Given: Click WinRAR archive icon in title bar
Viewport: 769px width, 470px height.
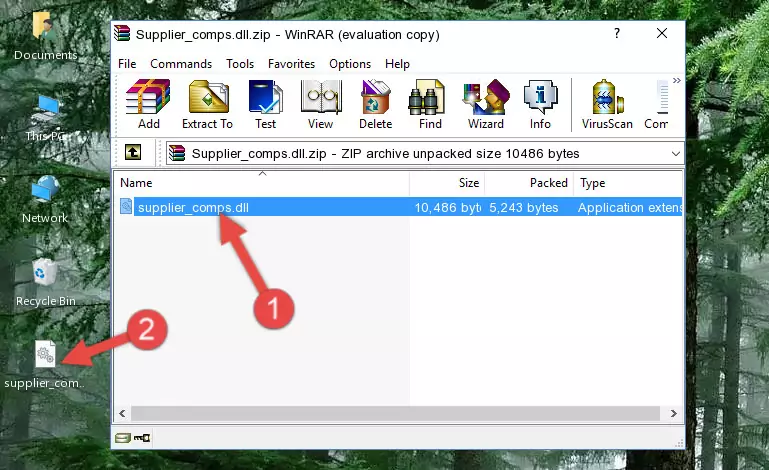Looking at the screenshot, I should tap(122, 34).
